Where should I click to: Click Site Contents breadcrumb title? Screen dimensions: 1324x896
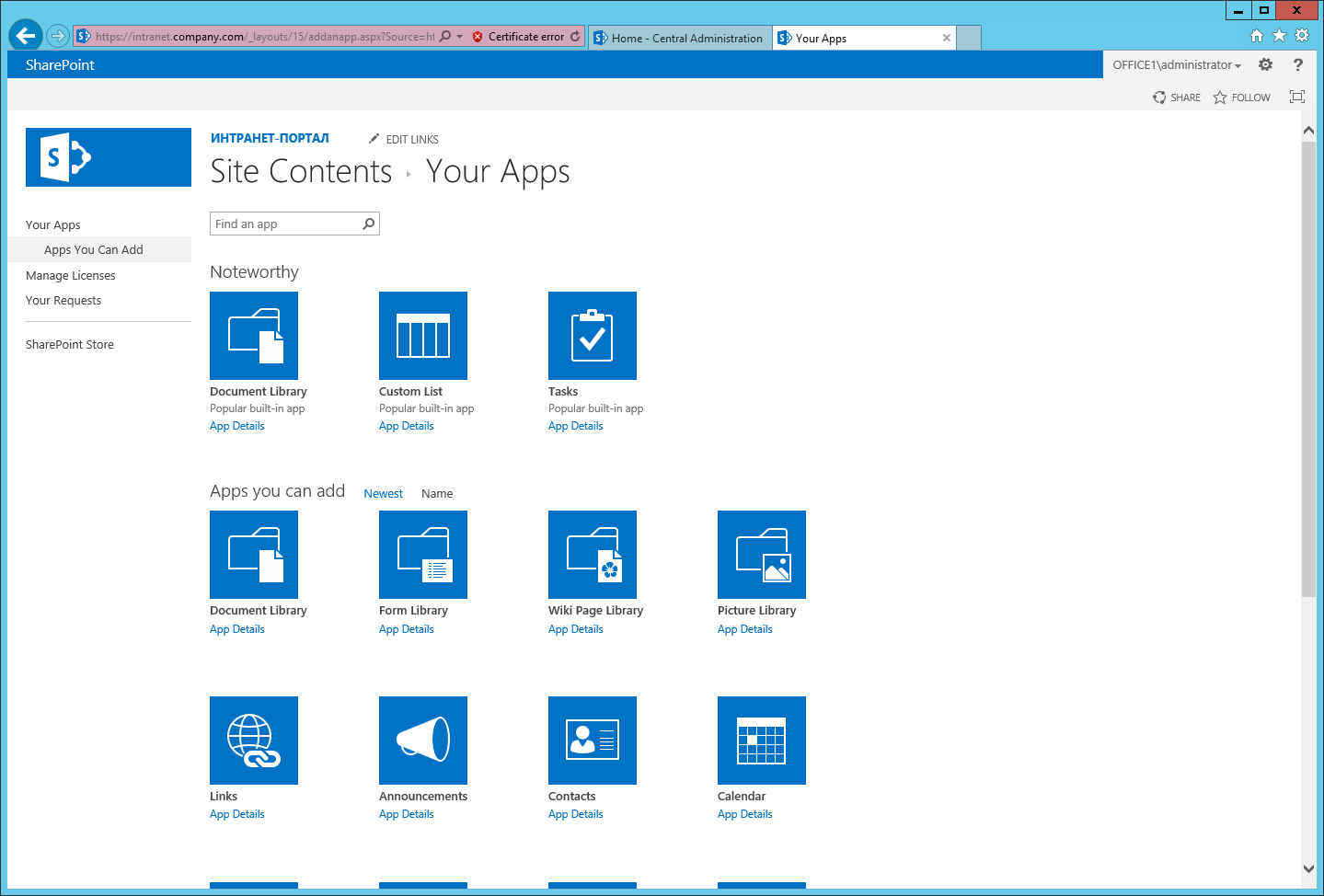pyautogui.click(x=301, y=171)
